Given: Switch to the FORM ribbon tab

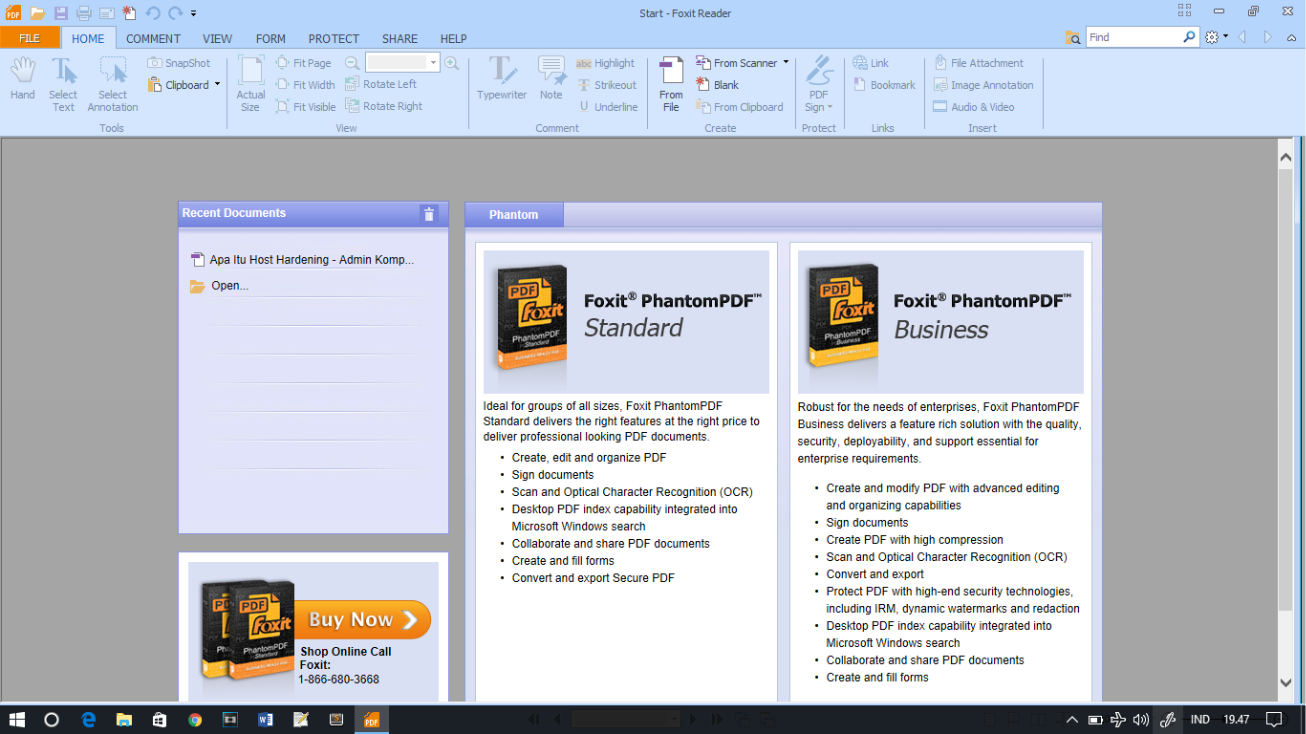Looking at the screenshot, I should coord(270,38).
